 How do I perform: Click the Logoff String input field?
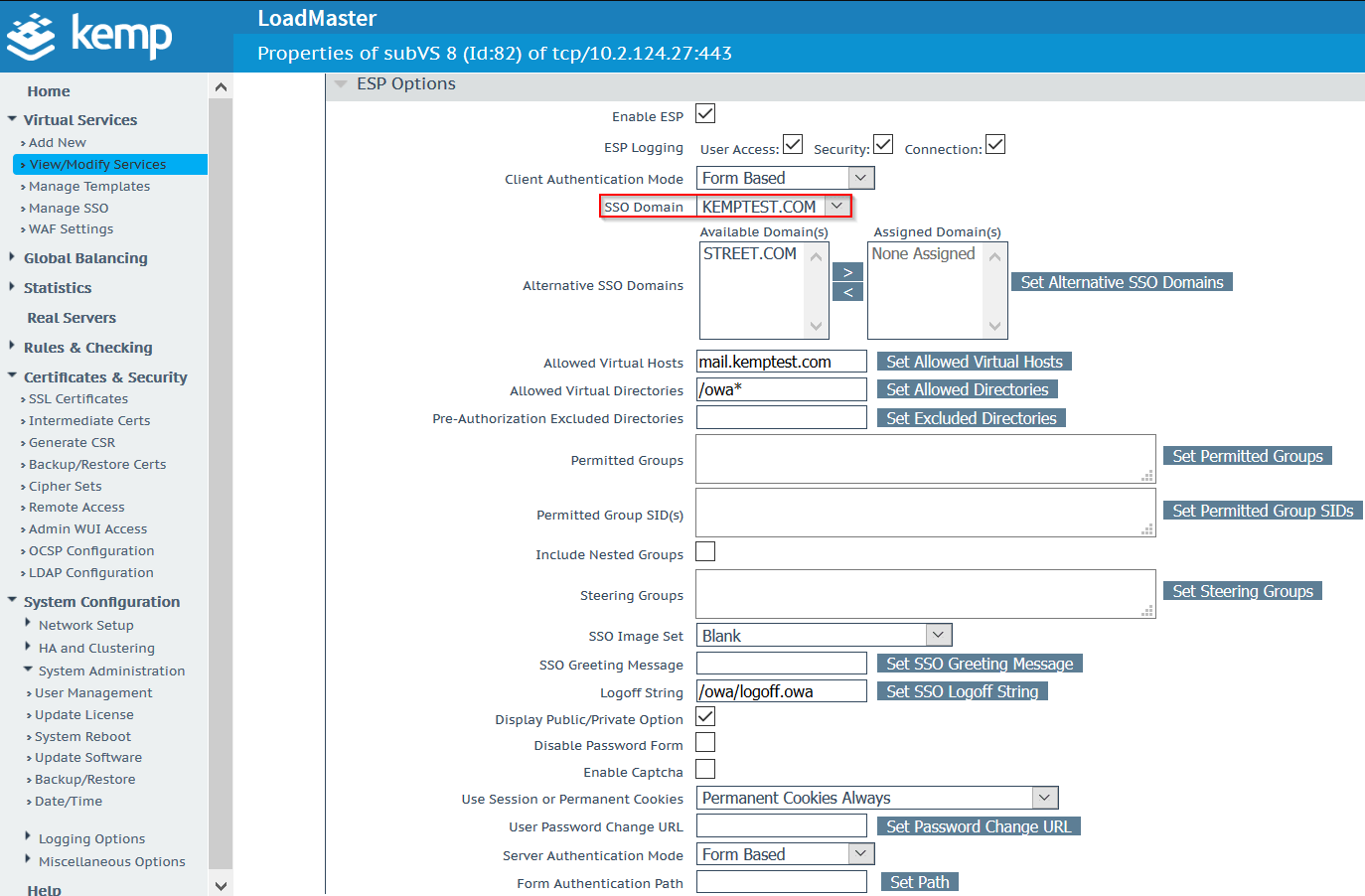point(782,691)
